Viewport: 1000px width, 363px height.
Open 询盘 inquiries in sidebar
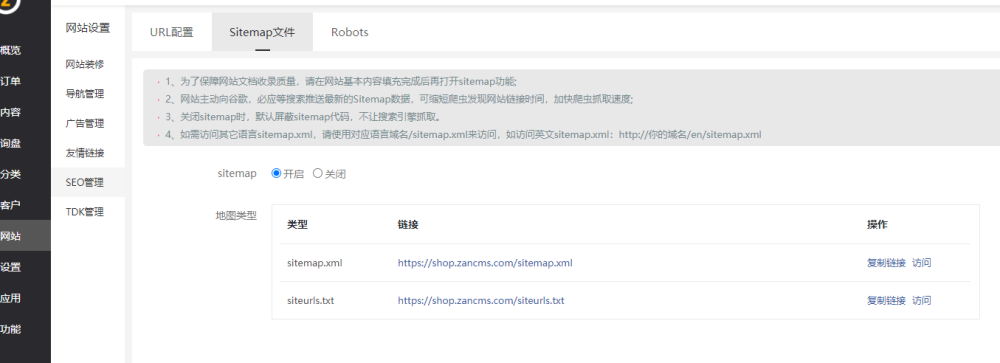[10, 144]
